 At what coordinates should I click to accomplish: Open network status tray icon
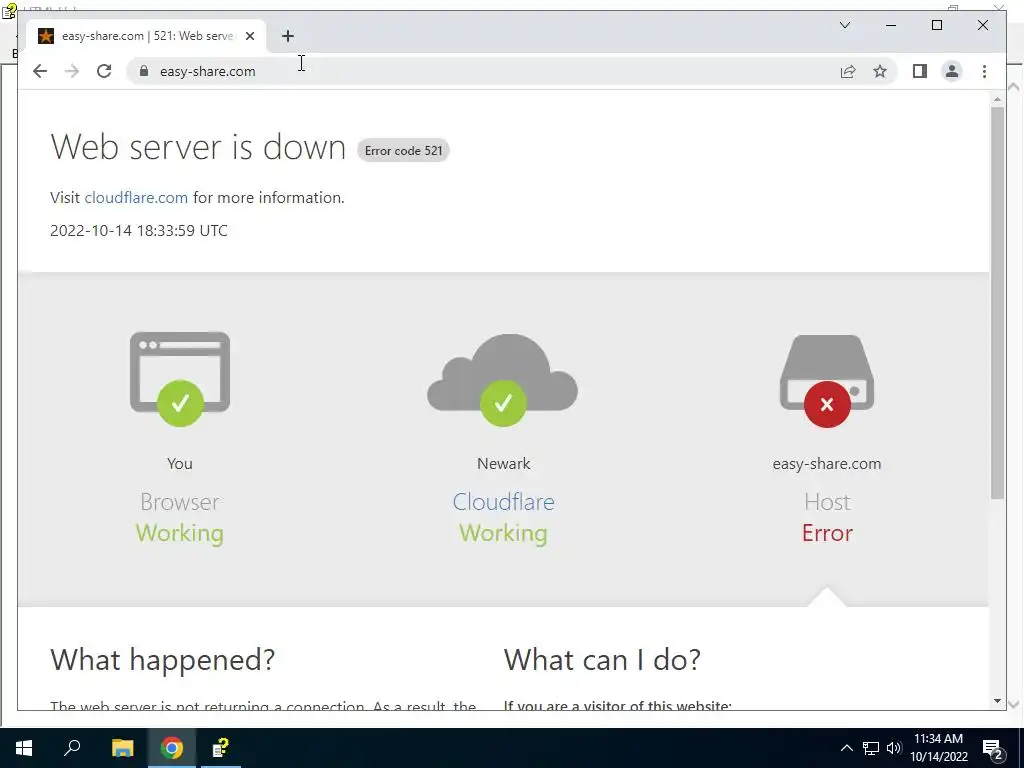[x=871, y=748]
